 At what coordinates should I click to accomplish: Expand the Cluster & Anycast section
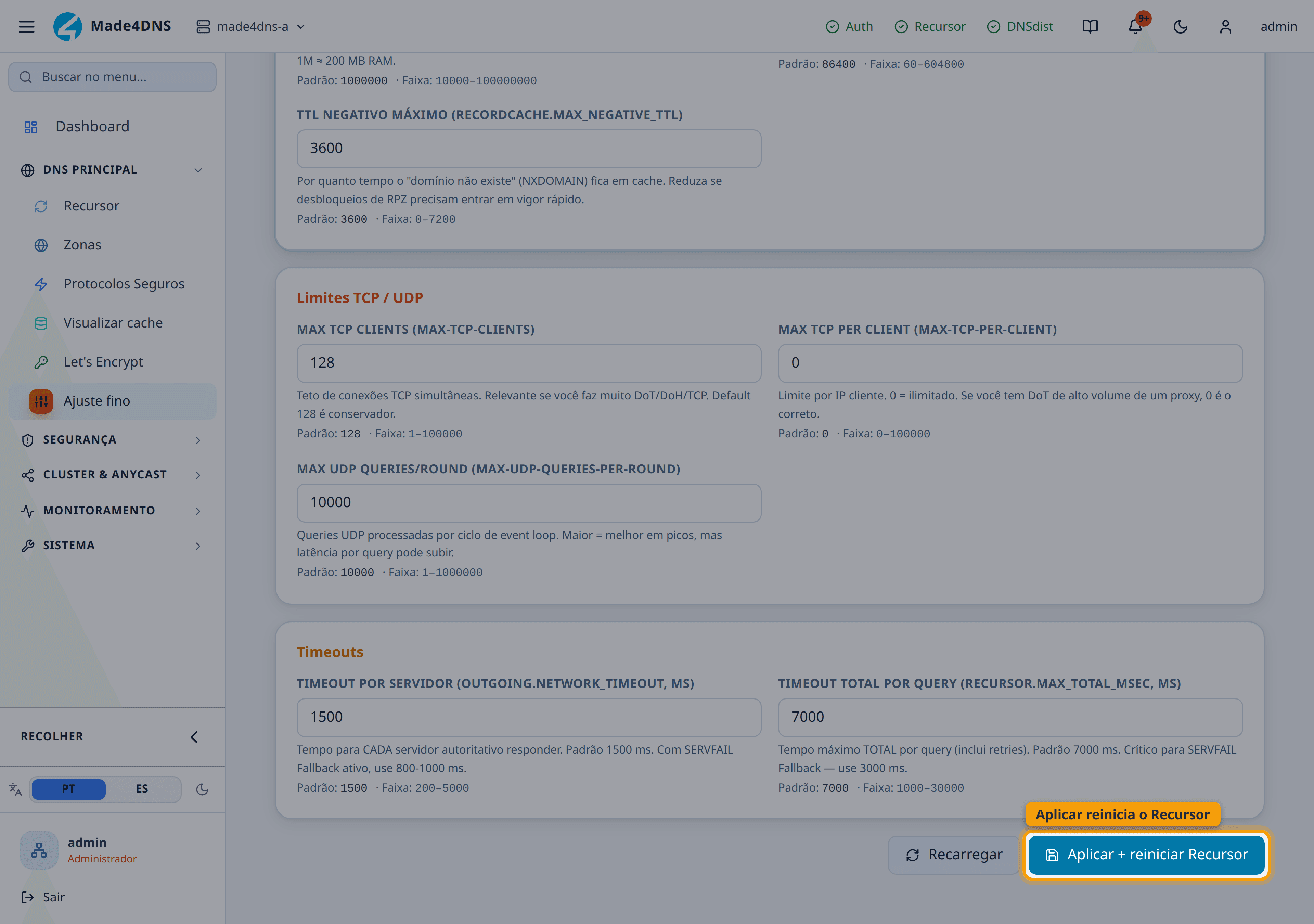click(x=112, y=475)
